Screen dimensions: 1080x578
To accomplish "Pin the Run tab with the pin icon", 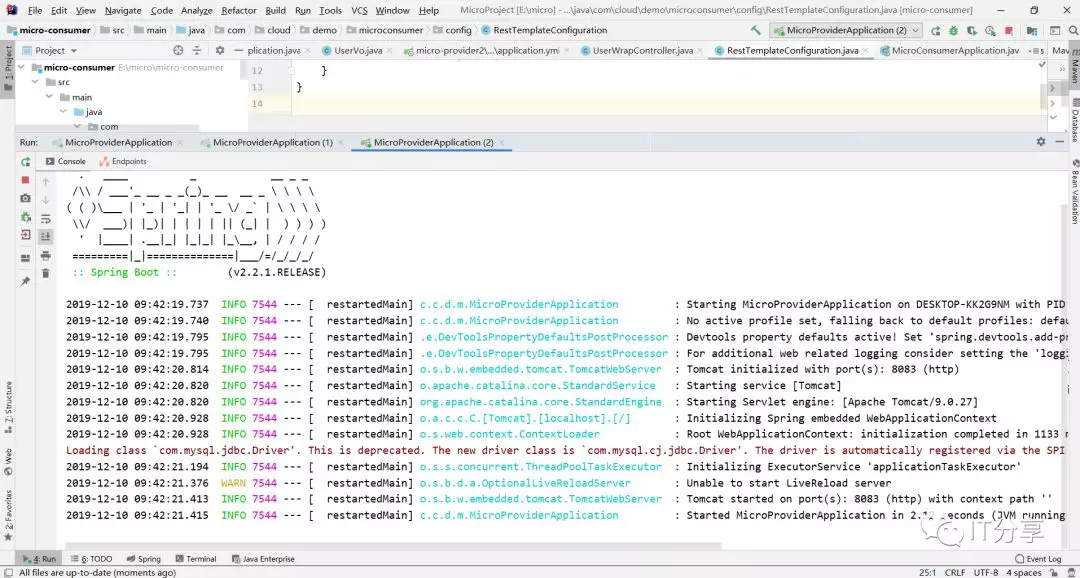I will [x=25, y=282].
